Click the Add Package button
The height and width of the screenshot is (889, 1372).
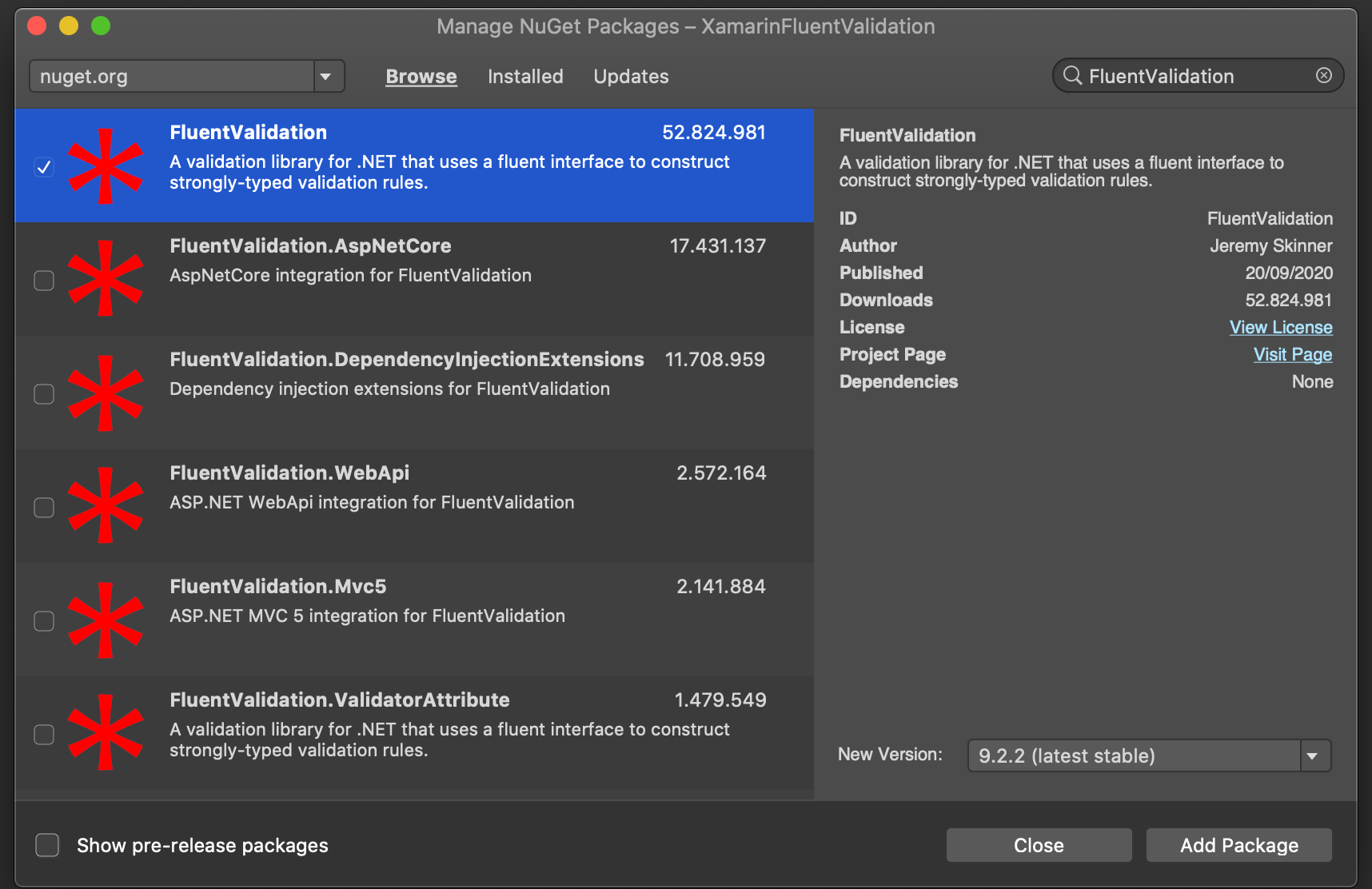1239,845
